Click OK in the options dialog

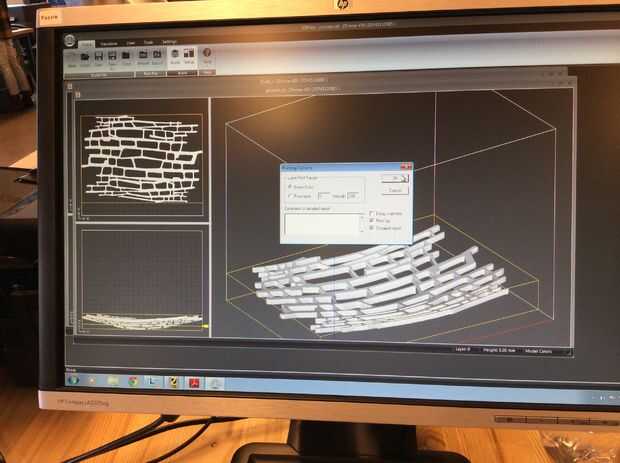(x=395, y=179)
